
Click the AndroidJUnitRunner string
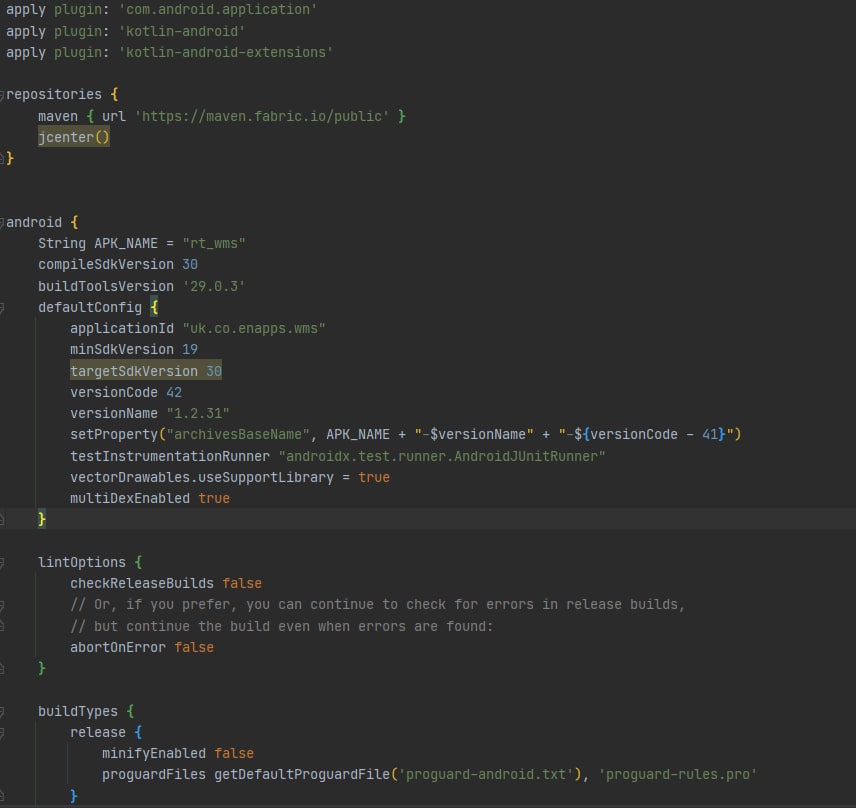click(x=442, y=456)
